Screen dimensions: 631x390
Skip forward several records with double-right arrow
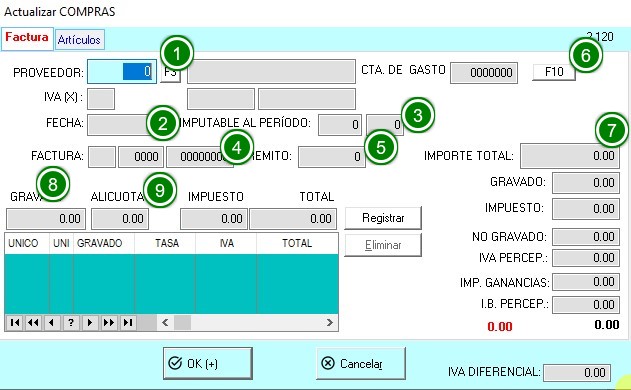coord(109,322)
